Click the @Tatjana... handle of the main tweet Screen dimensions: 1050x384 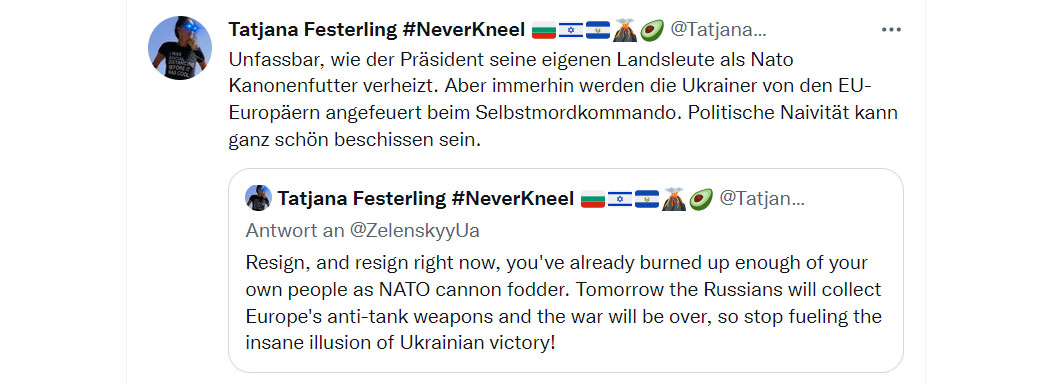tap(718, 29)
